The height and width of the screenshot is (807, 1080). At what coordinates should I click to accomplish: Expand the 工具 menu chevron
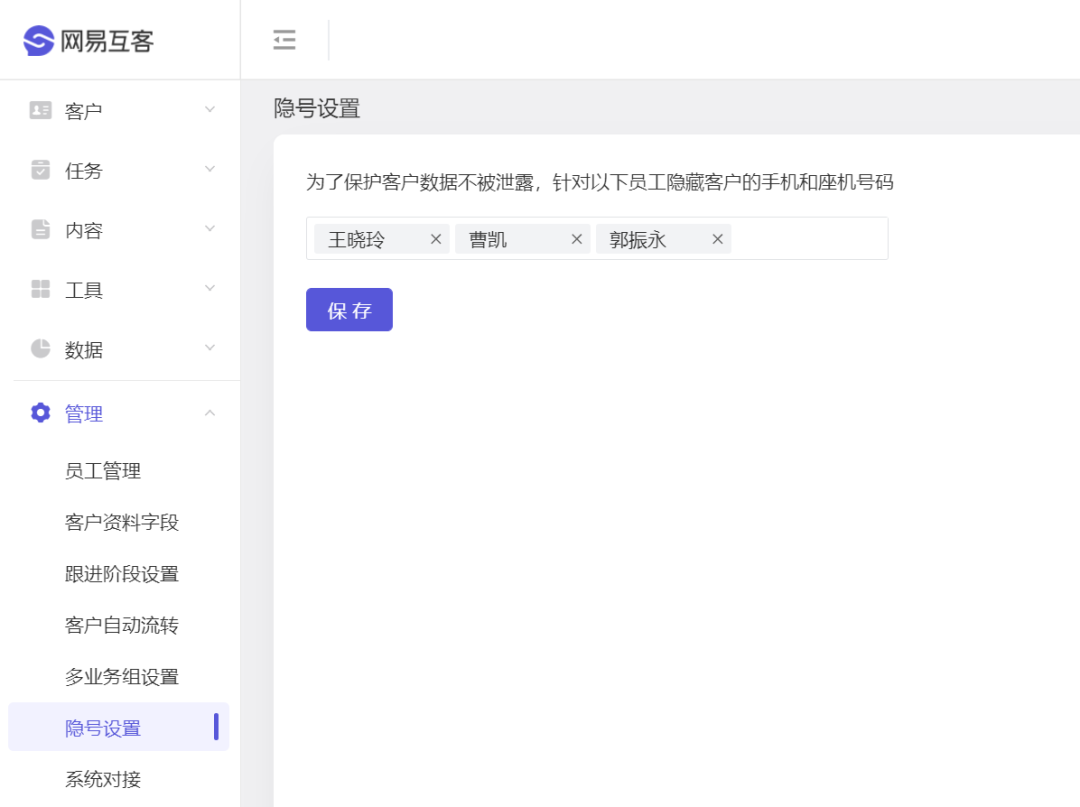coord(210,288)
